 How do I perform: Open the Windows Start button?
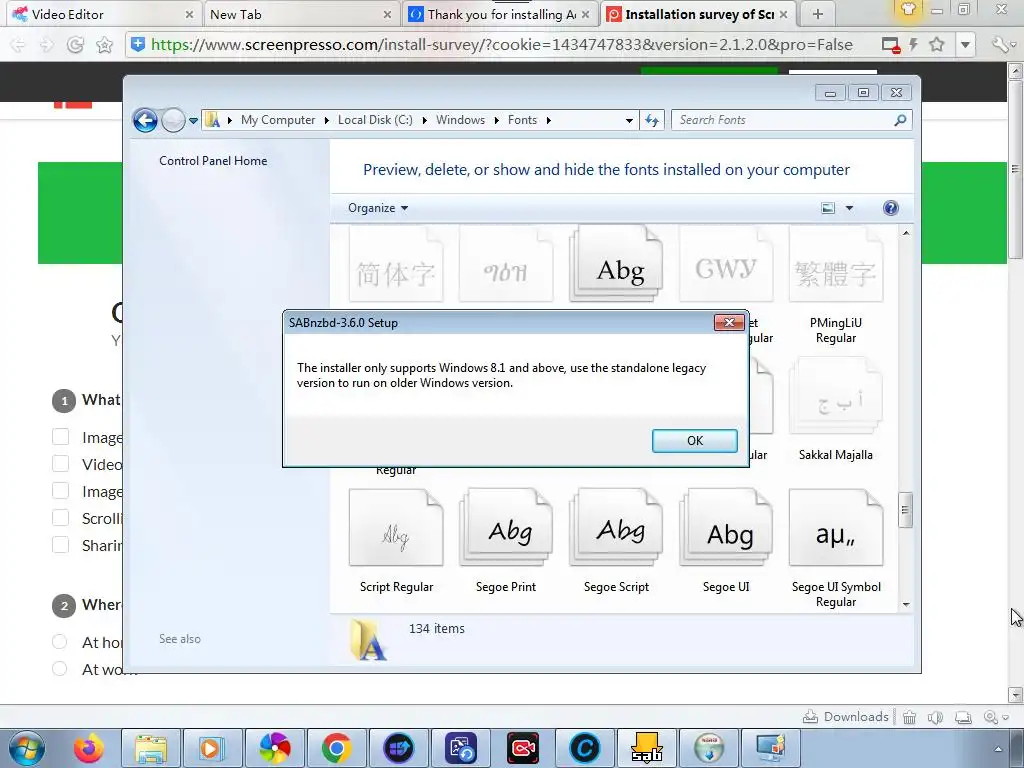pos(27,748)
